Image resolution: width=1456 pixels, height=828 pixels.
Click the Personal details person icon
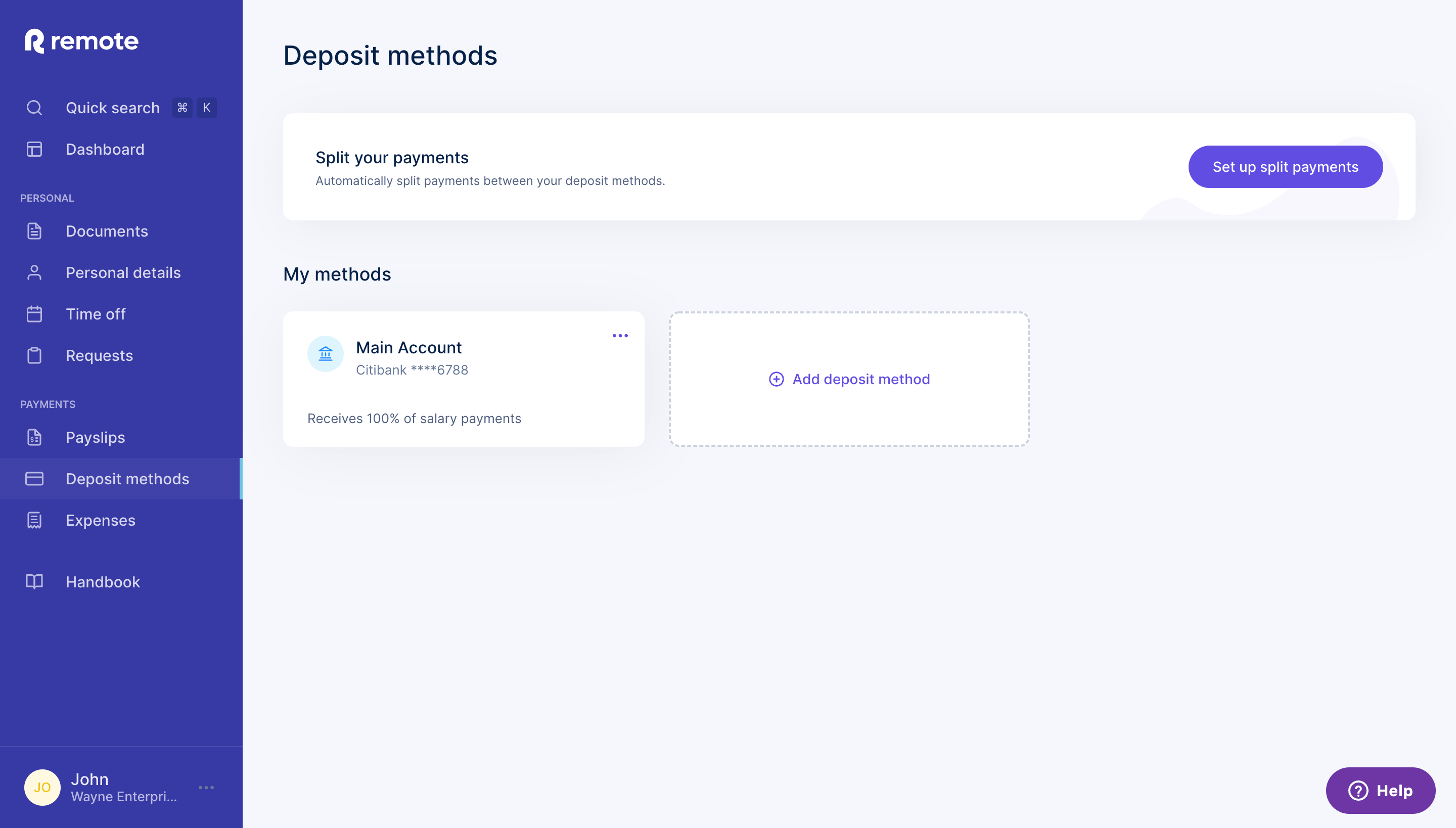[34, 272]
